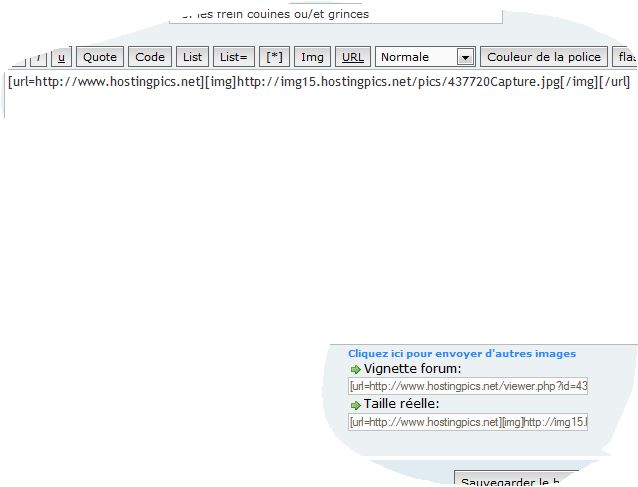Follow 'Cliquez ici pour envoyer d'autres images' link
Screen dimensions: 638x487
tap(462, 354)
